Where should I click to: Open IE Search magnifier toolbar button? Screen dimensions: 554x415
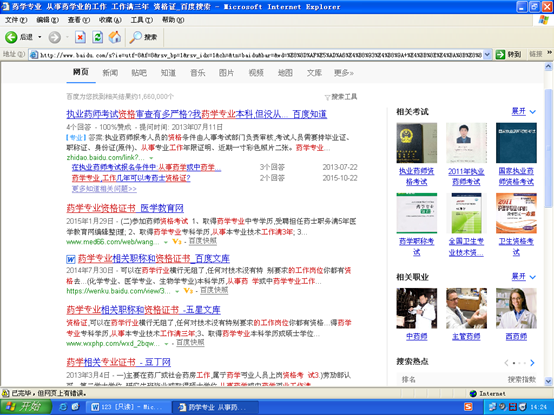[x=143, y=37]
